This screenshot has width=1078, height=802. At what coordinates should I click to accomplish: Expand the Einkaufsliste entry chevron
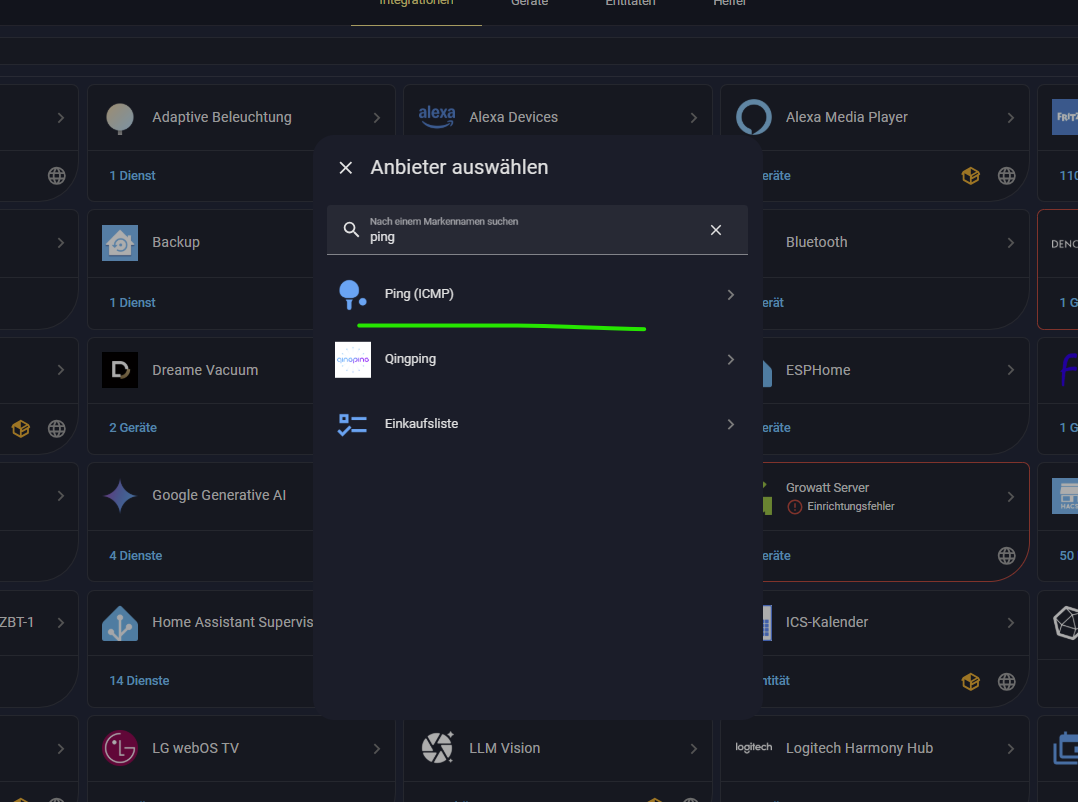click(730, 424)
